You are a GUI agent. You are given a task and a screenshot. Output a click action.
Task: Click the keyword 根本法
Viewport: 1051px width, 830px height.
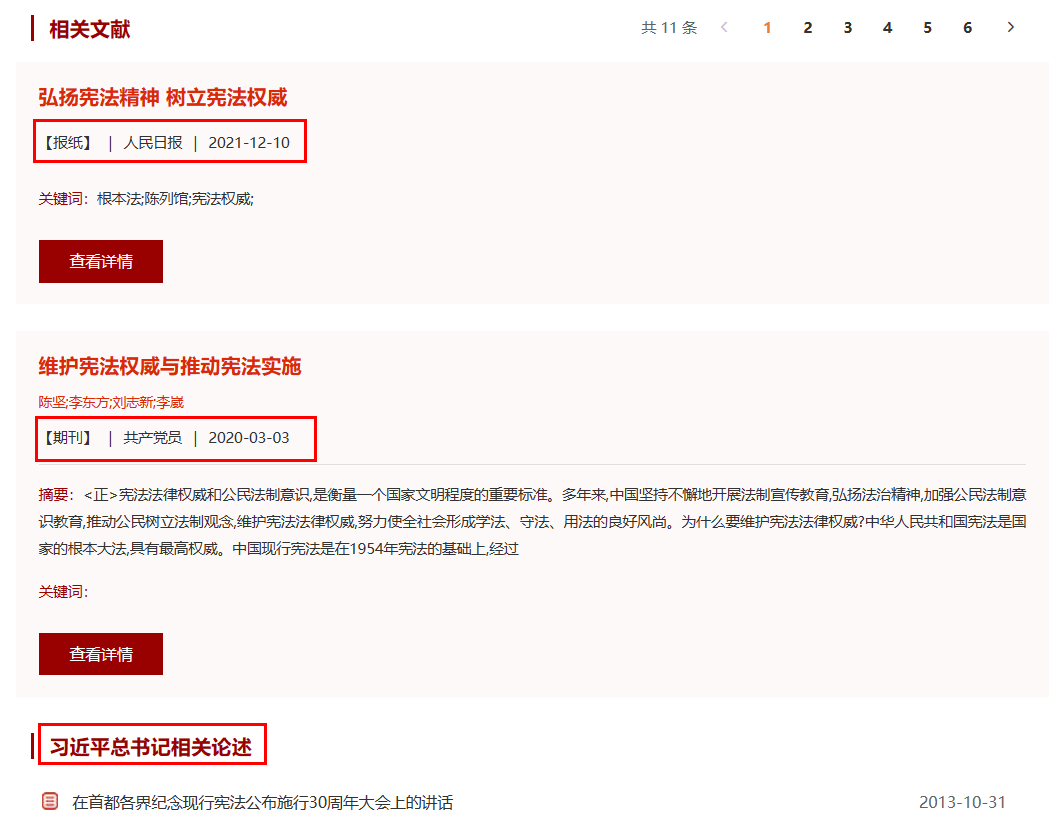pos(118,199)
